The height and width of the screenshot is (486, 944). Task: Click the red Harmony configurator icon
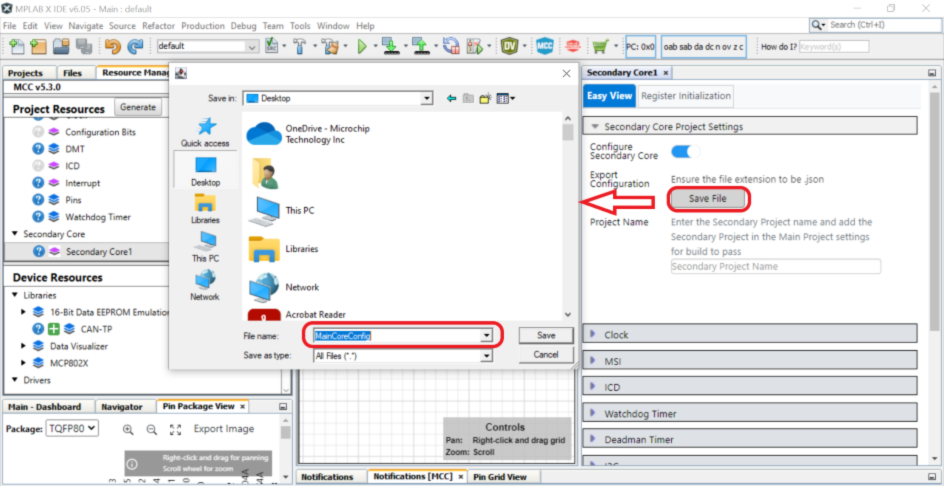pyautogui.click(x=573, y=46)
